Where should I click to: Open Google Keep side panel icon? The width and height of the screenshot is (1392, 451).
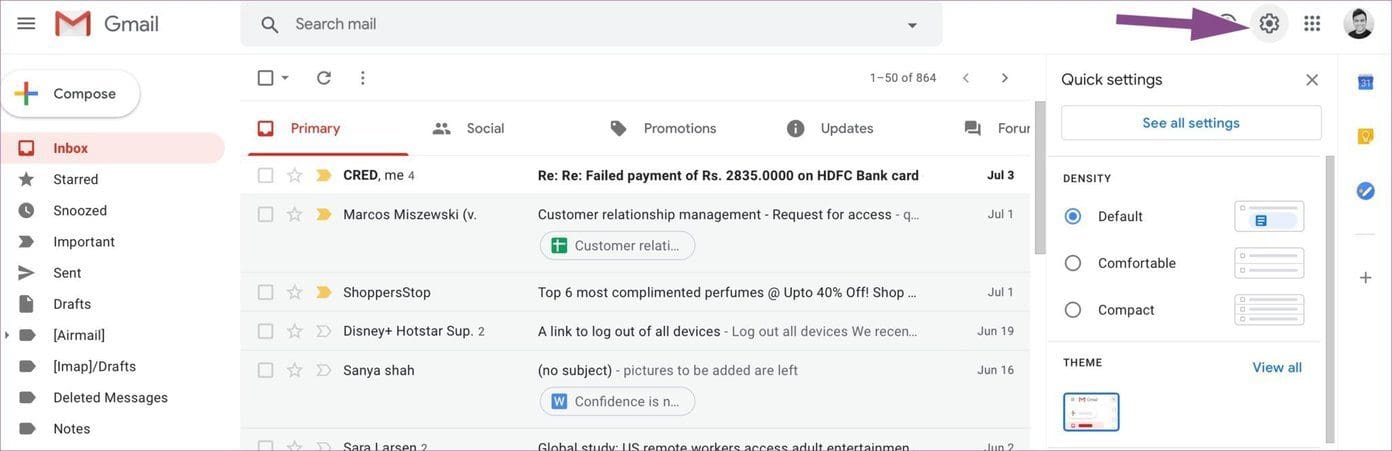pos(1365,136)
